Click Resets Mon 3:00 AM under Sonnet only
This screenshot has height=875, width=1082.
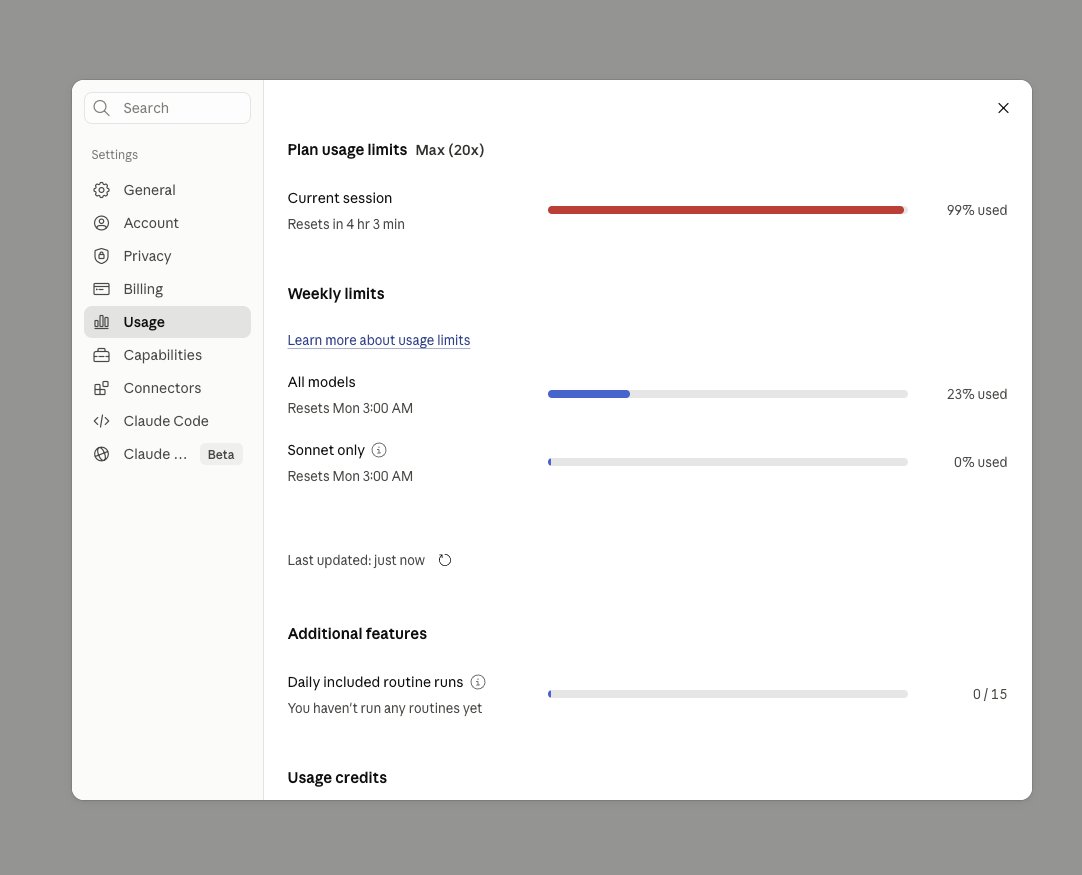pos(350,476)
